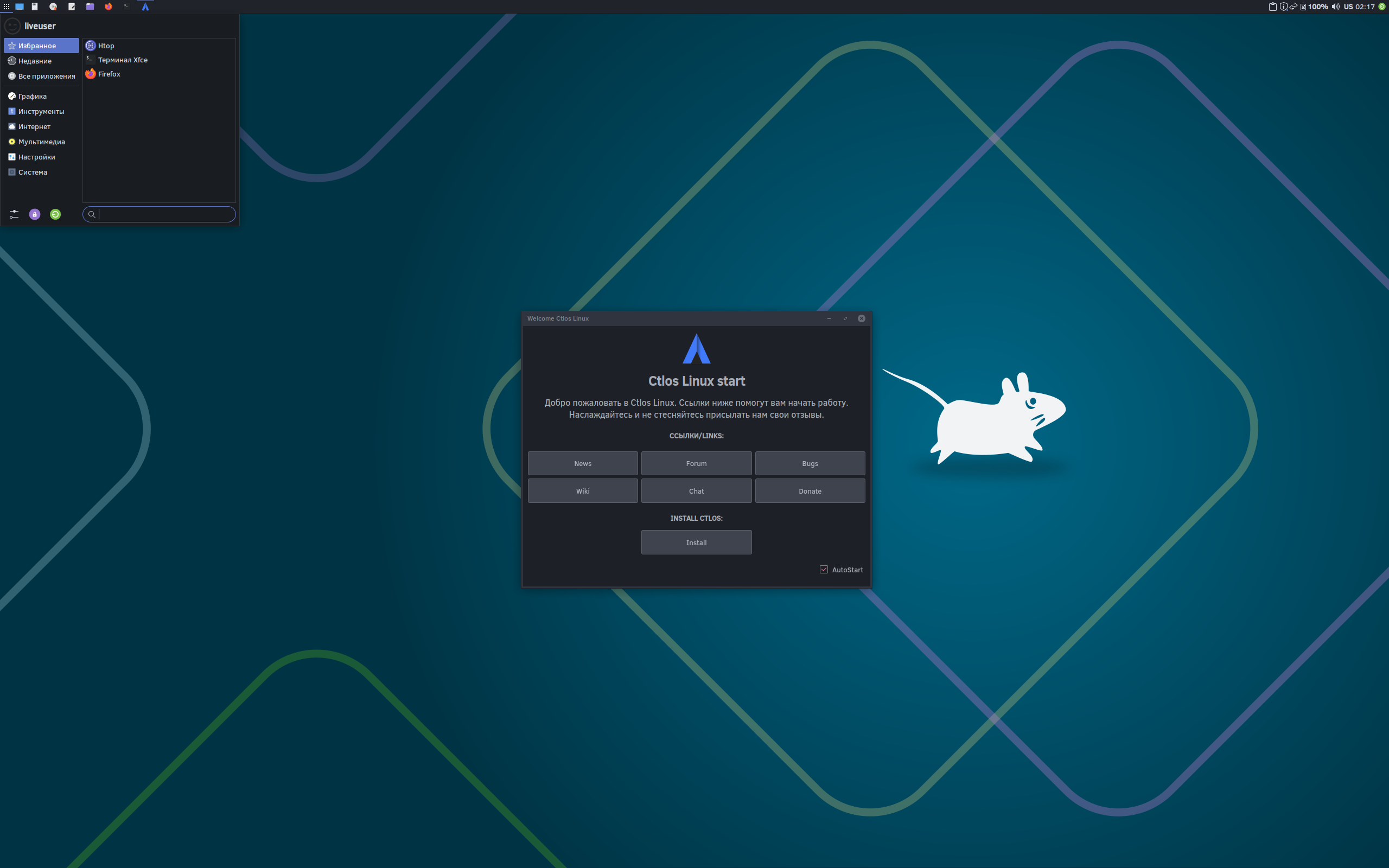The width and height of the screenshot is (1389, 868).
Task: Launch Htop from favorites list
Action: 159,46
